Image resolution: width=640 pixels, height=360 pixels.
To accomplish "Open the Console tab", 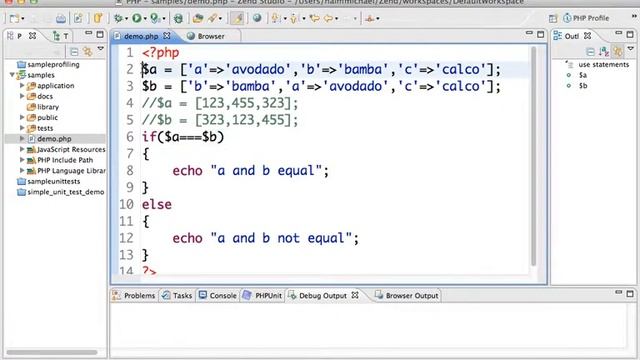I will (218, 296).
